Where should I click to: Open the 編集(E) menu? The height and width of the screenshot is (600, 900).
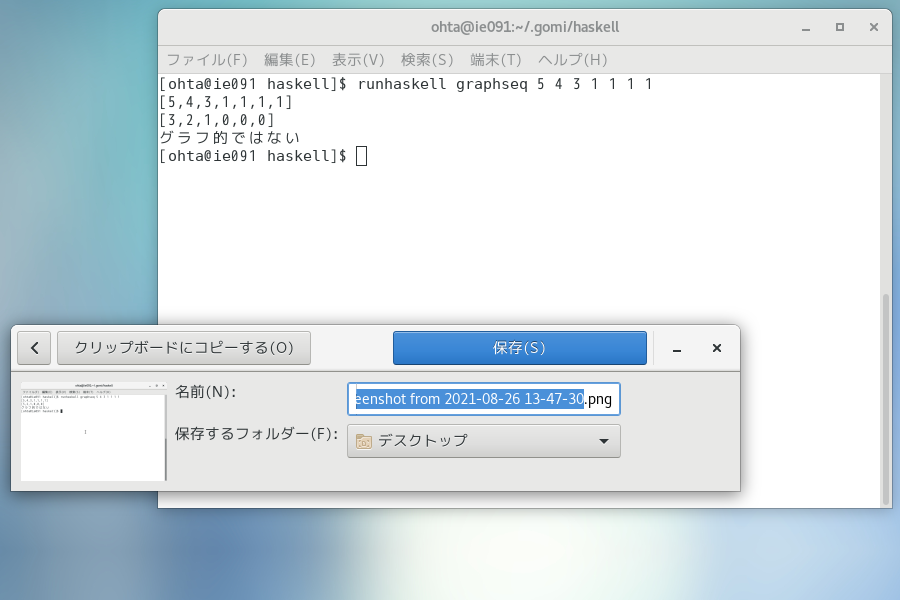pyautogui.click(x=289, y=60)
